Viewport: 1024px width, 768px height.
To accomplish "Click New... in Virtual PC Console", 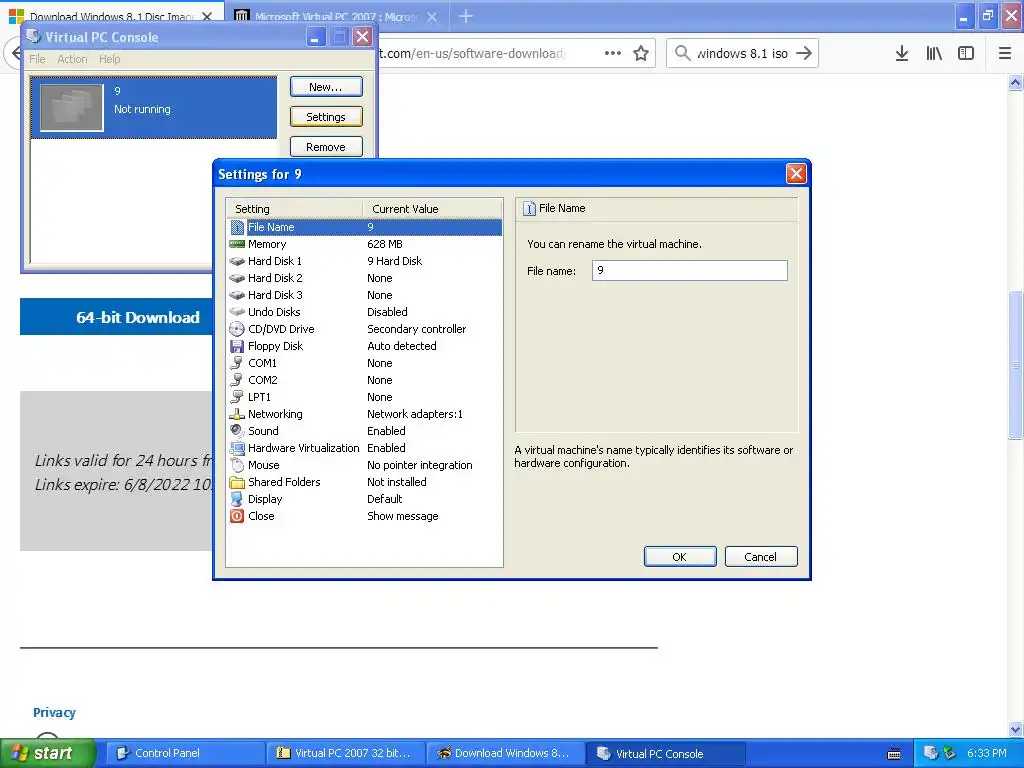I will click(326, 87).
